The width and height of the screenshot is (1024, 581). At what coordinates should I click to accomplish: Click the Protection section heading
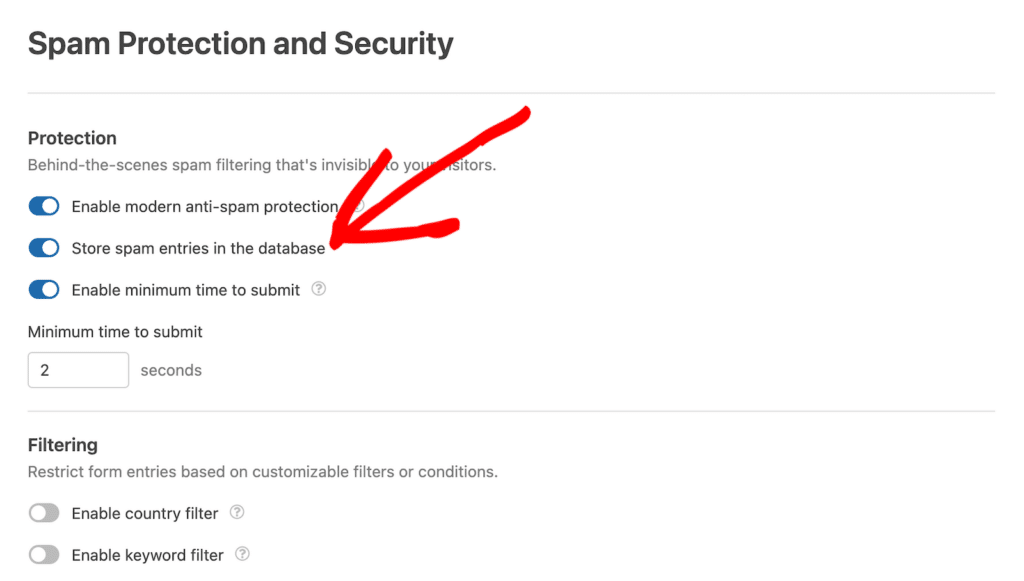click(x=72, y=137)
